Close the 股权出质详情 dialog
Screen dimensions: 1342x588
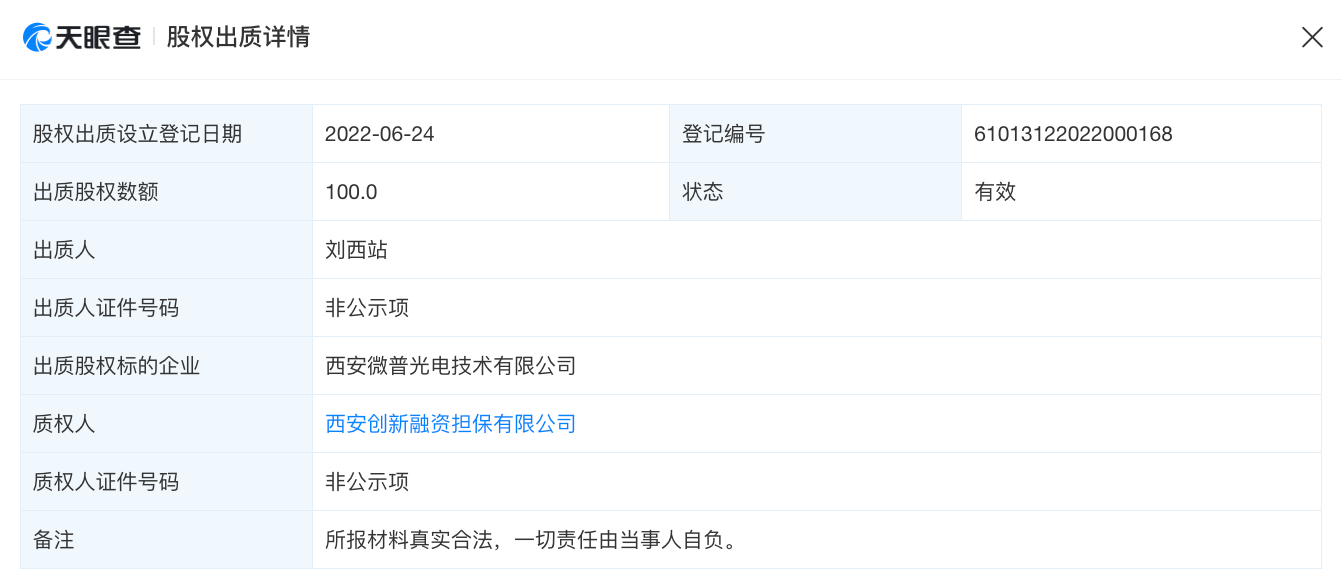point(1312,38)
